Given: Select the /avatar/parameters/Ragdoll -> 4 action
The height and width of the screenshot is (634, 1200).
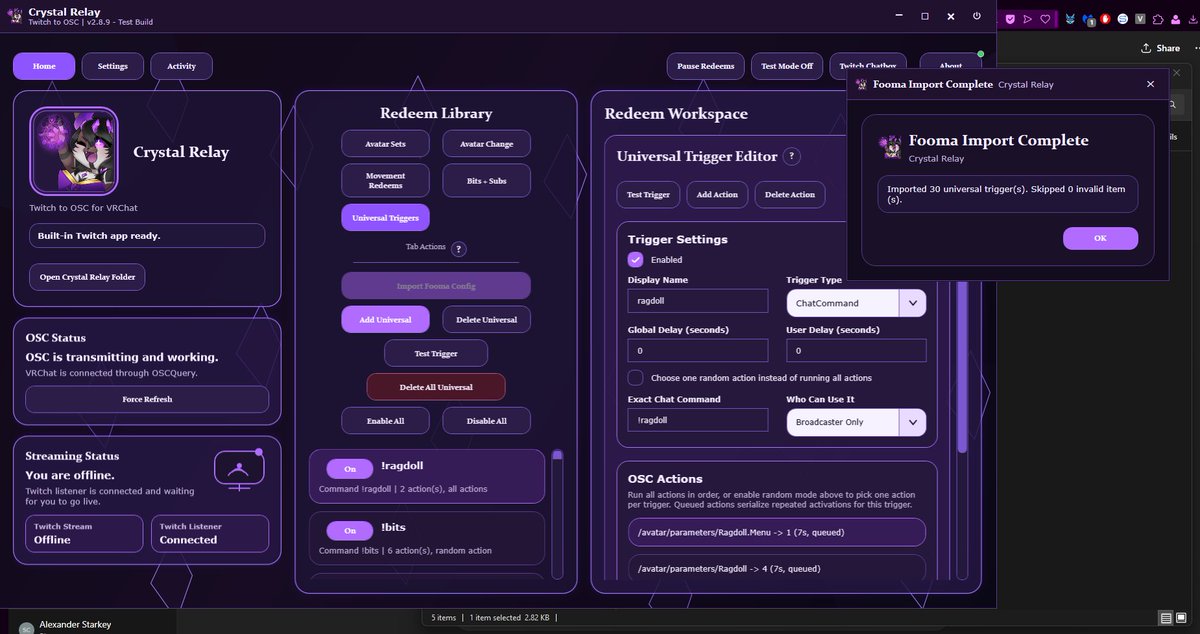Looking at the screenshot, I should [x=776, y=568].
